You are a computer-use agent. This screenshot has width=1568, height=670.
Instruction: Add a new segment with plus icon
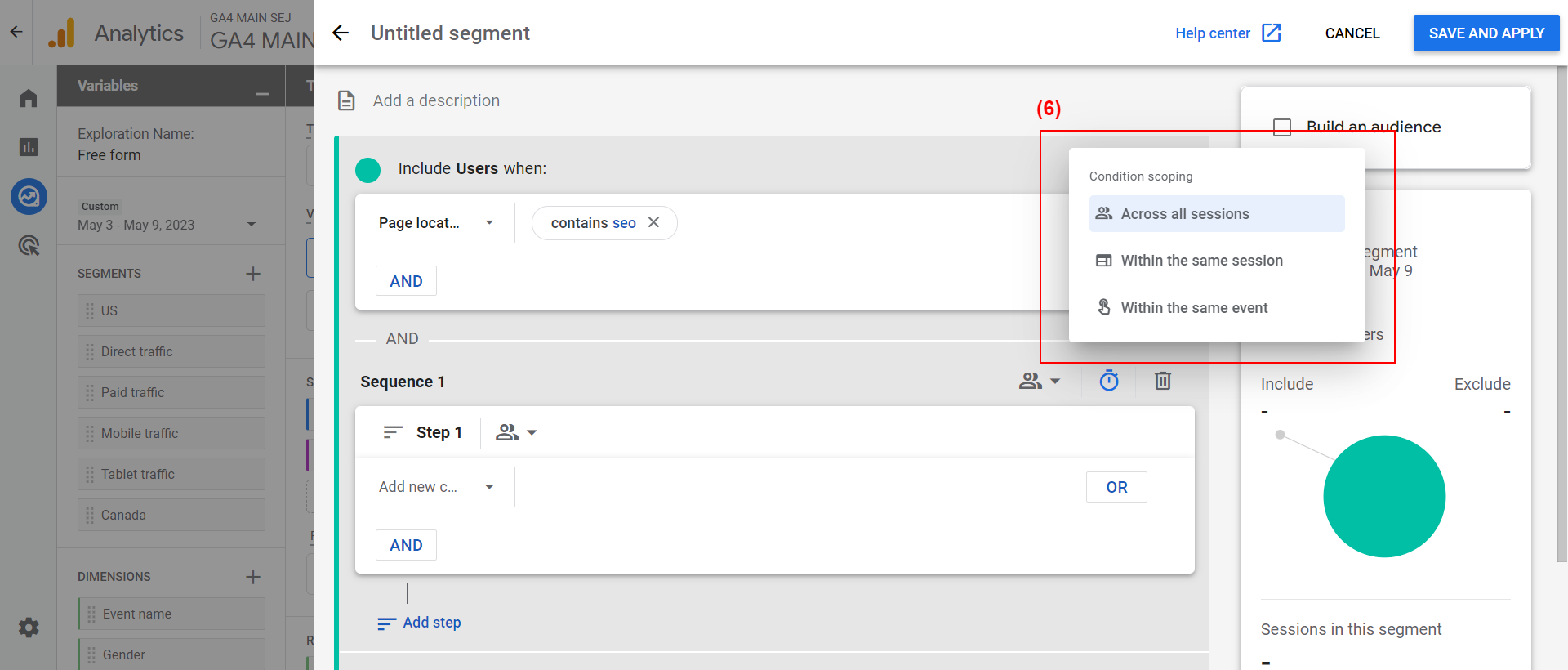click(253, 274)
